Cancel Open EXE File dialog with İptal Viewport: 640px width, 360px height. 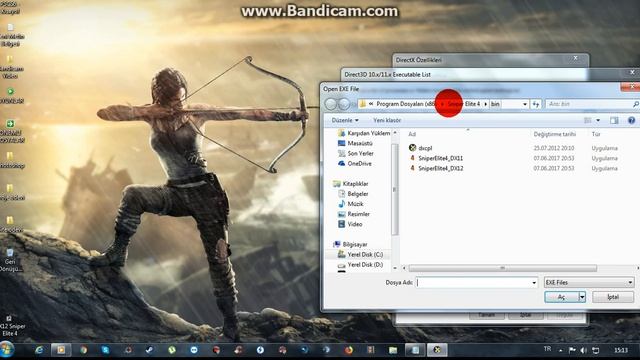coord(613,297)
